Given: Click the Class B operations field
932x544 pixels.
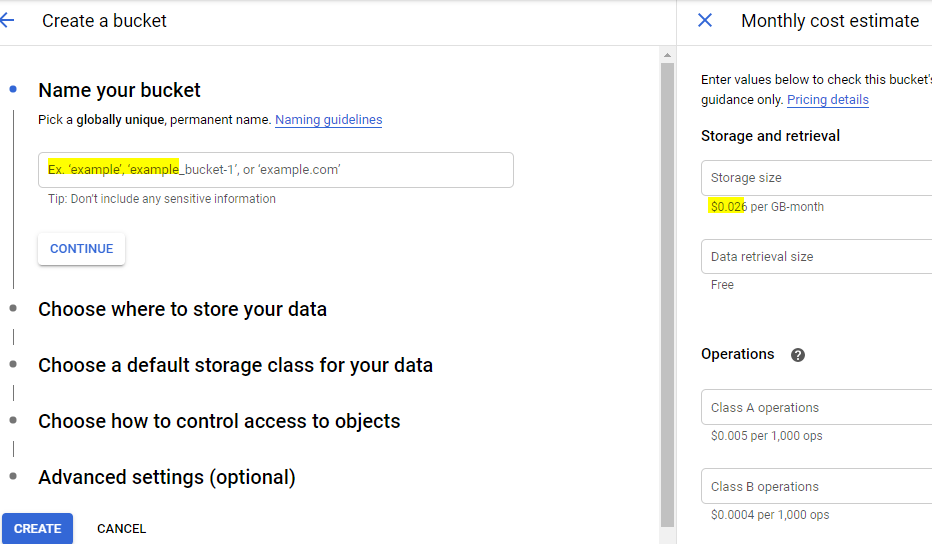Looking at the screenshot, I should (816, 486).
